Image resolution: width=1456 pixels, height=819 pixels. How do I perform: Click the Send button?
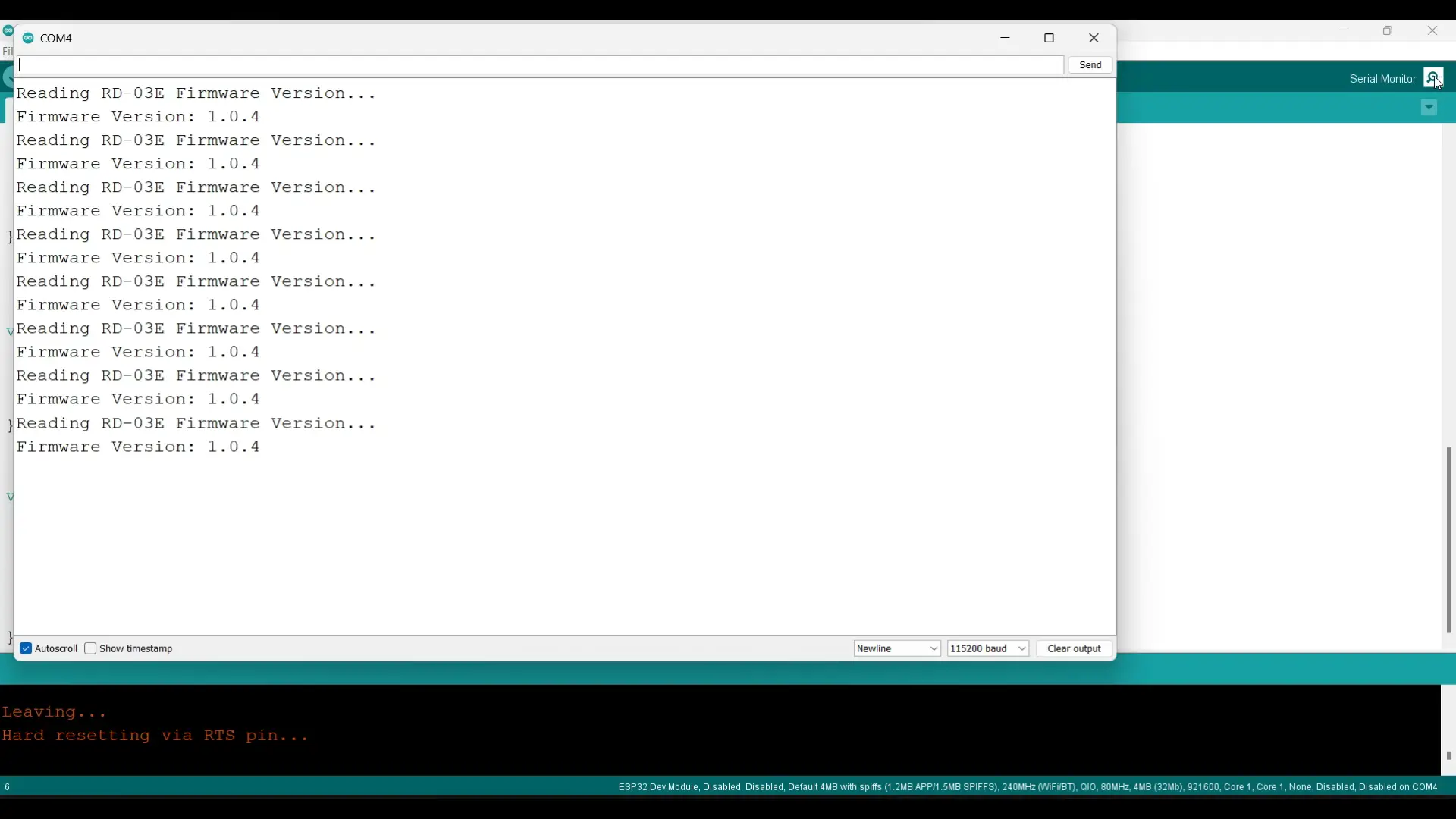click(1091, 65)
